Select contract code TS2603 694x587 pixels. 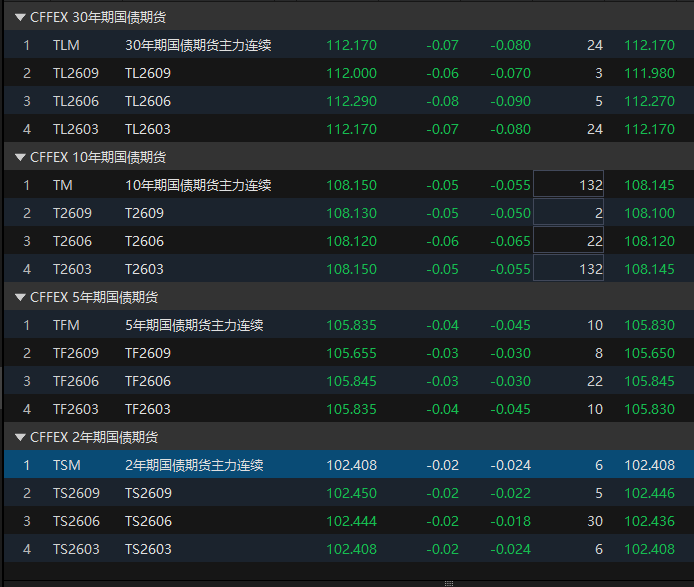point(76,549)
